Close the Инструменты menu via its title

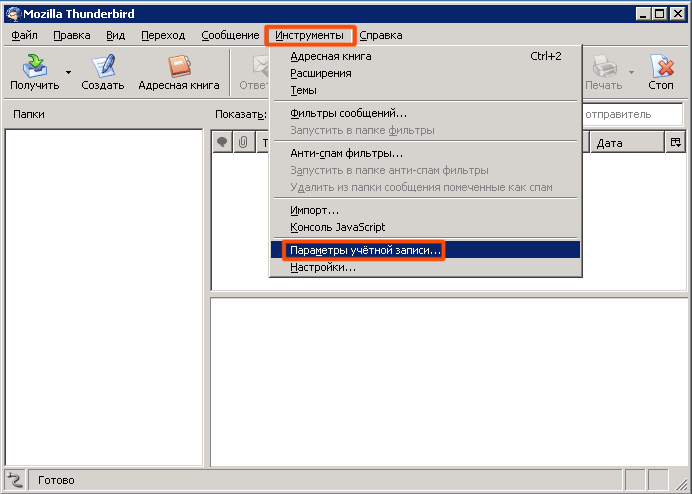click(309, 35)
